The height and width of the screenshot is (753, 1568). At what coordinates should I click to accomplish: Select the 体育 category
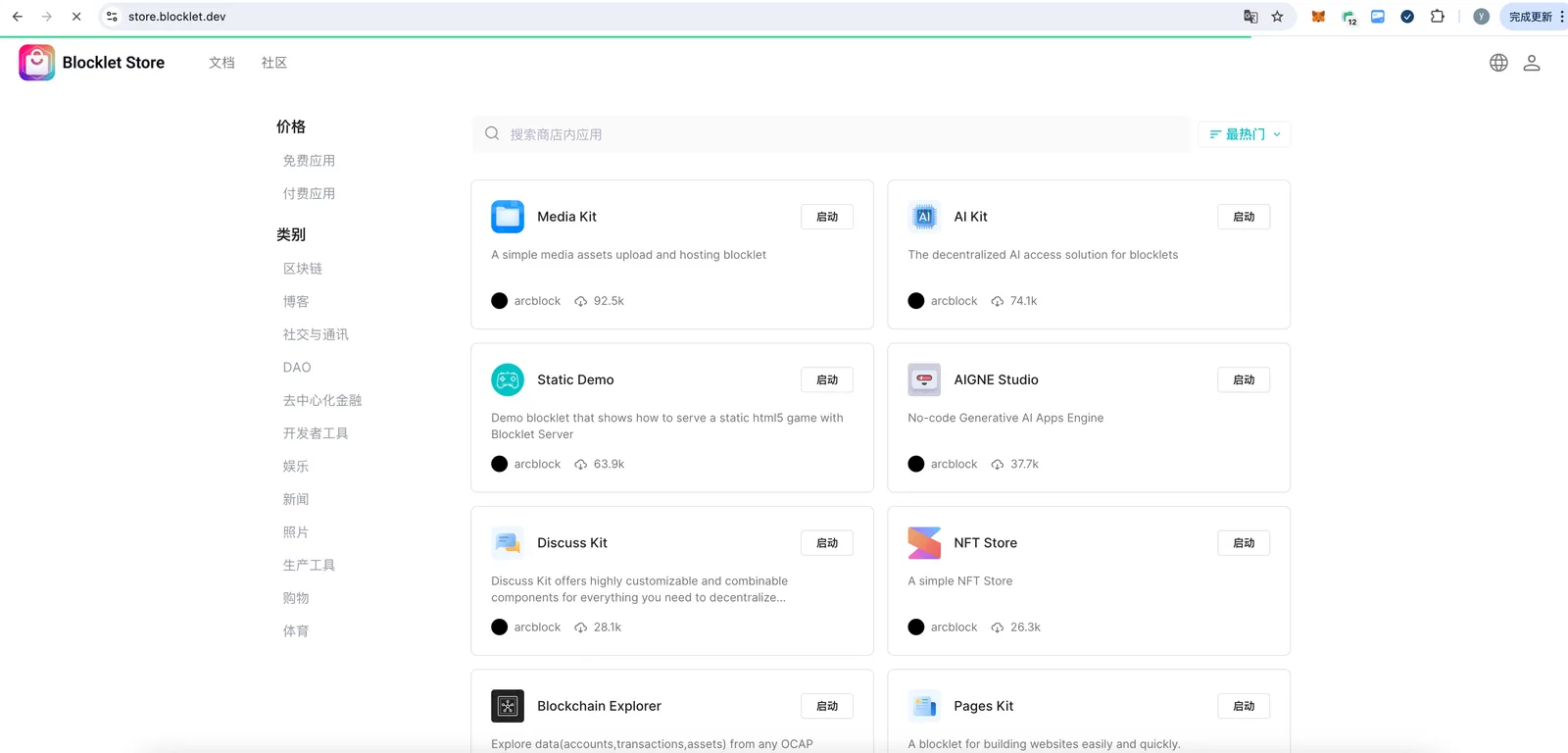tap(296, 631)
